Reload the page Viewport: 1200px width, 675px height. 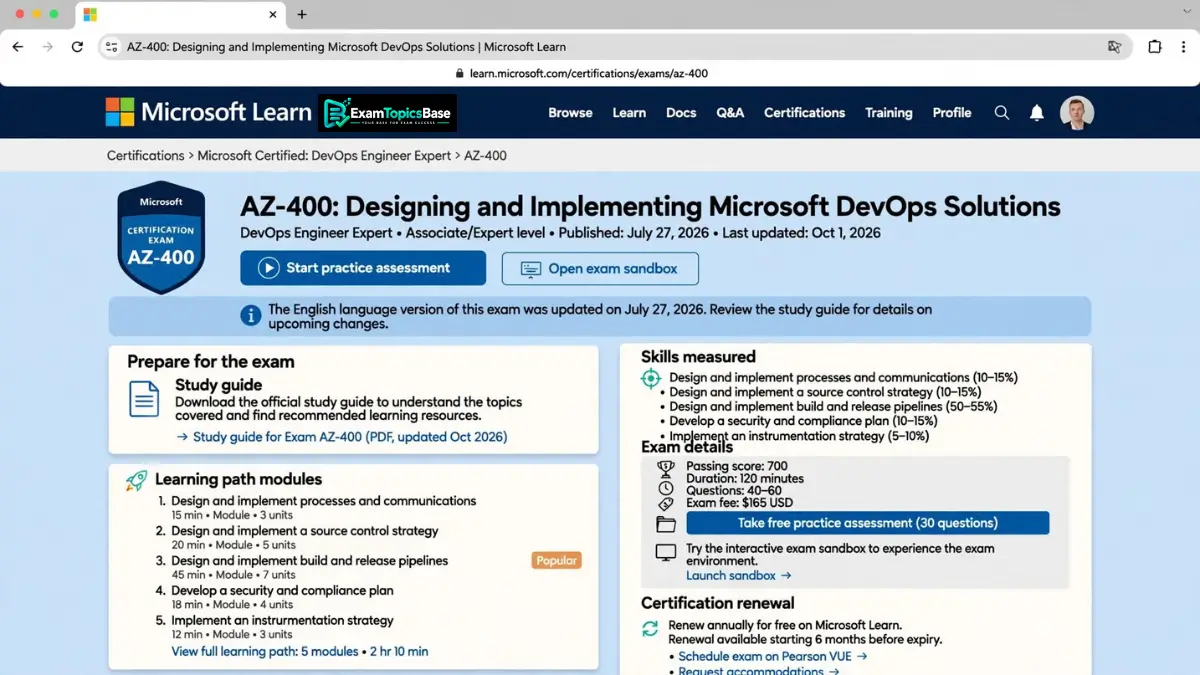click(77, 47)
